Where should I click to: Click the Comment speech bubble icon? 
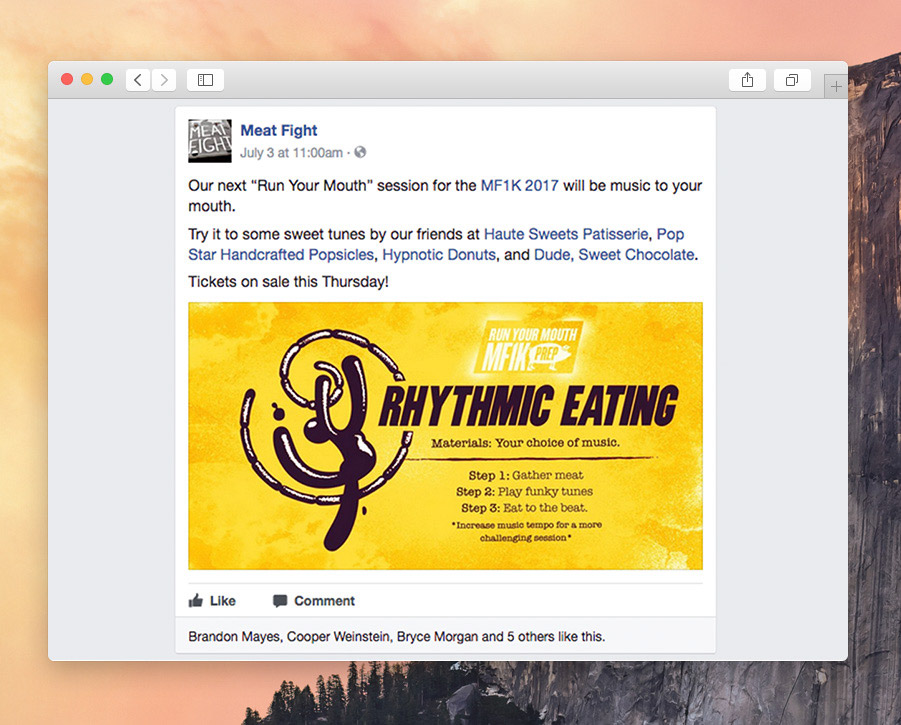click(280, 601)
